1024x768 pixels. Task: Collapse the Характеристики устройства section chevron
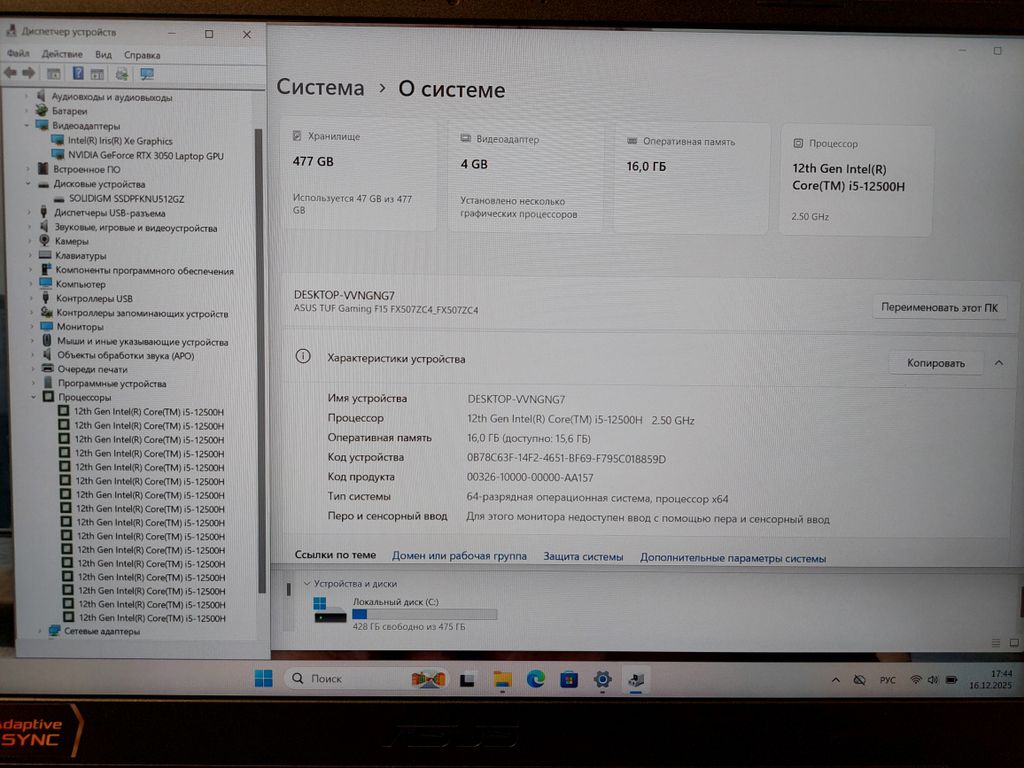pos(998,363)
